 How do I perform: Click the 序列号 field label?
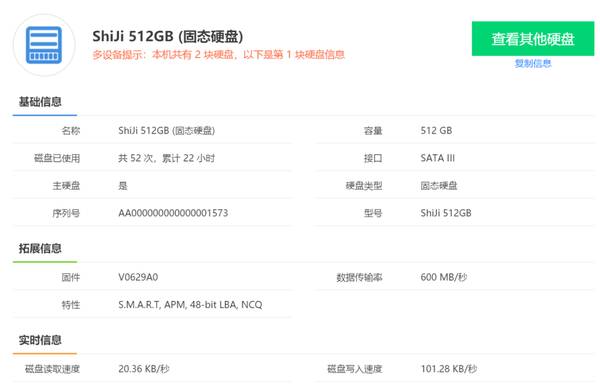point(66,213)
